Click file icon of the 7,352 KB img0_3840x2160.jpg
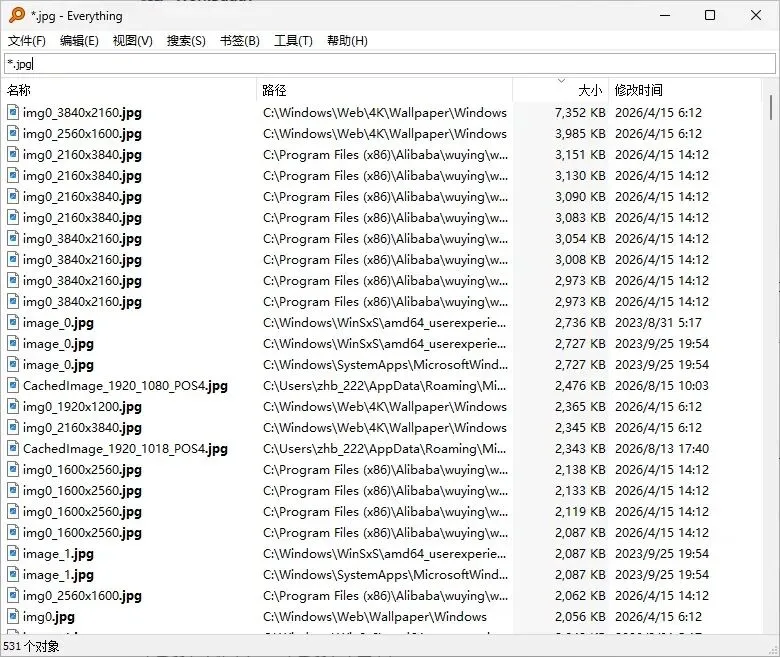Image resolution: width=780 pixels, height=657 pixels. 13,112
